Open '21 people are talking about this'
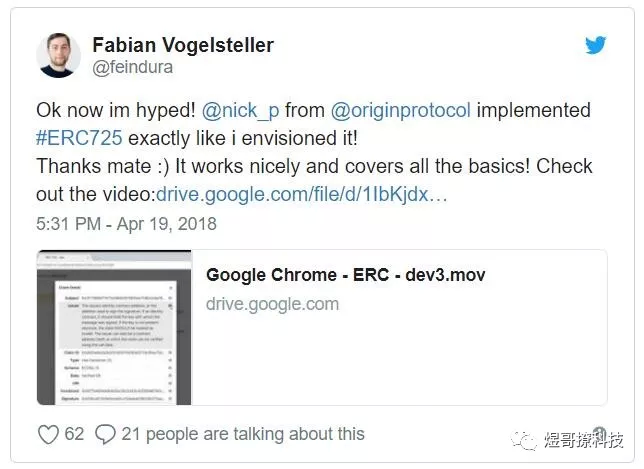Screen dimensions: 644x469 (x=243, y=434)
